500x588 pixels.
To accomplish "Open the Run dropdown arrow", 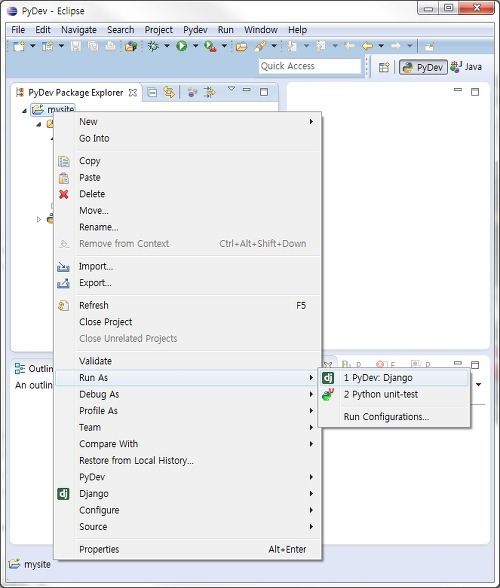I will click(195, 46).
